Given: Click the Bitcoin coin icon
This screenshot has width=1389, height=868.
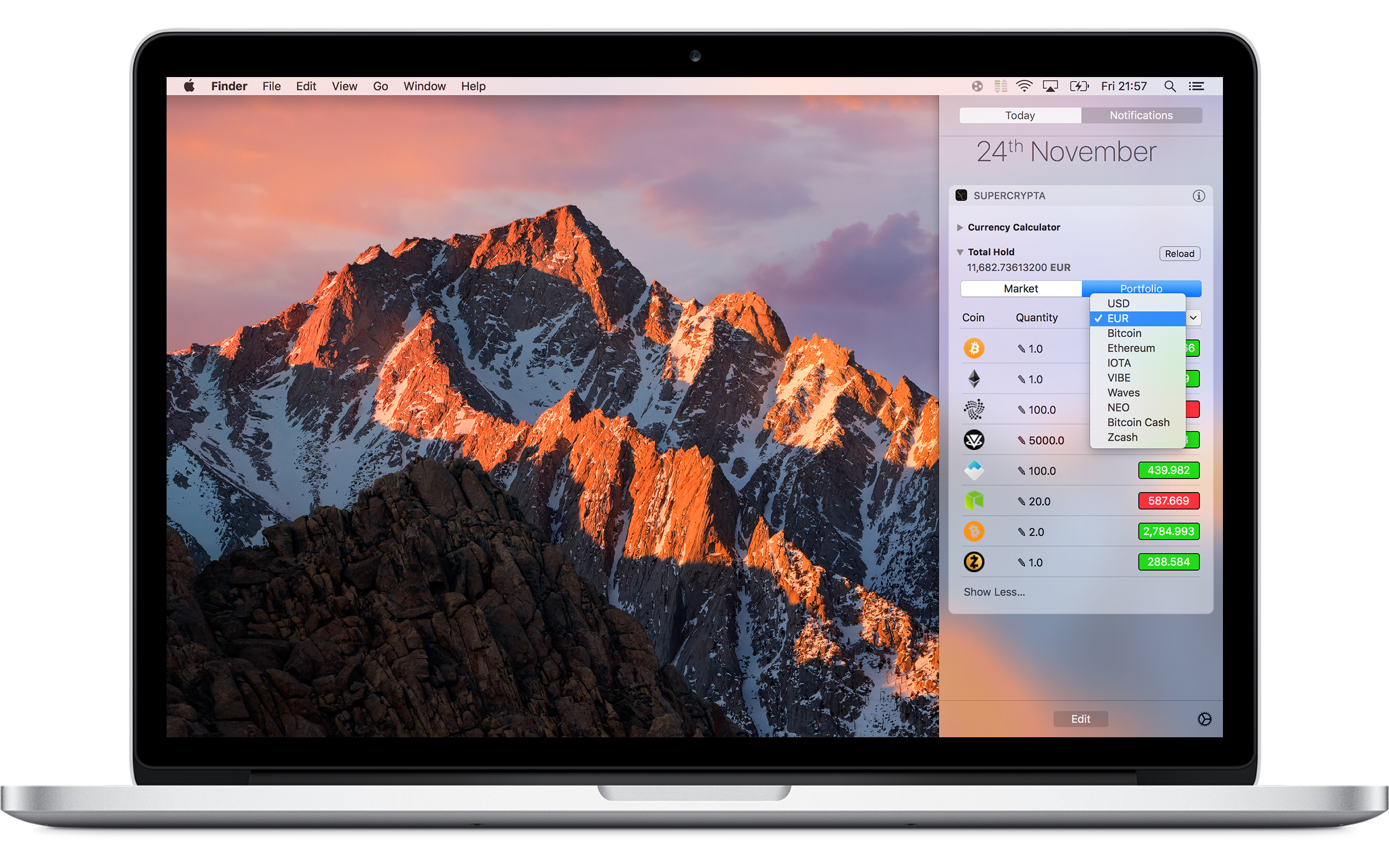Looking at the screenshot, I should (973, 348).
